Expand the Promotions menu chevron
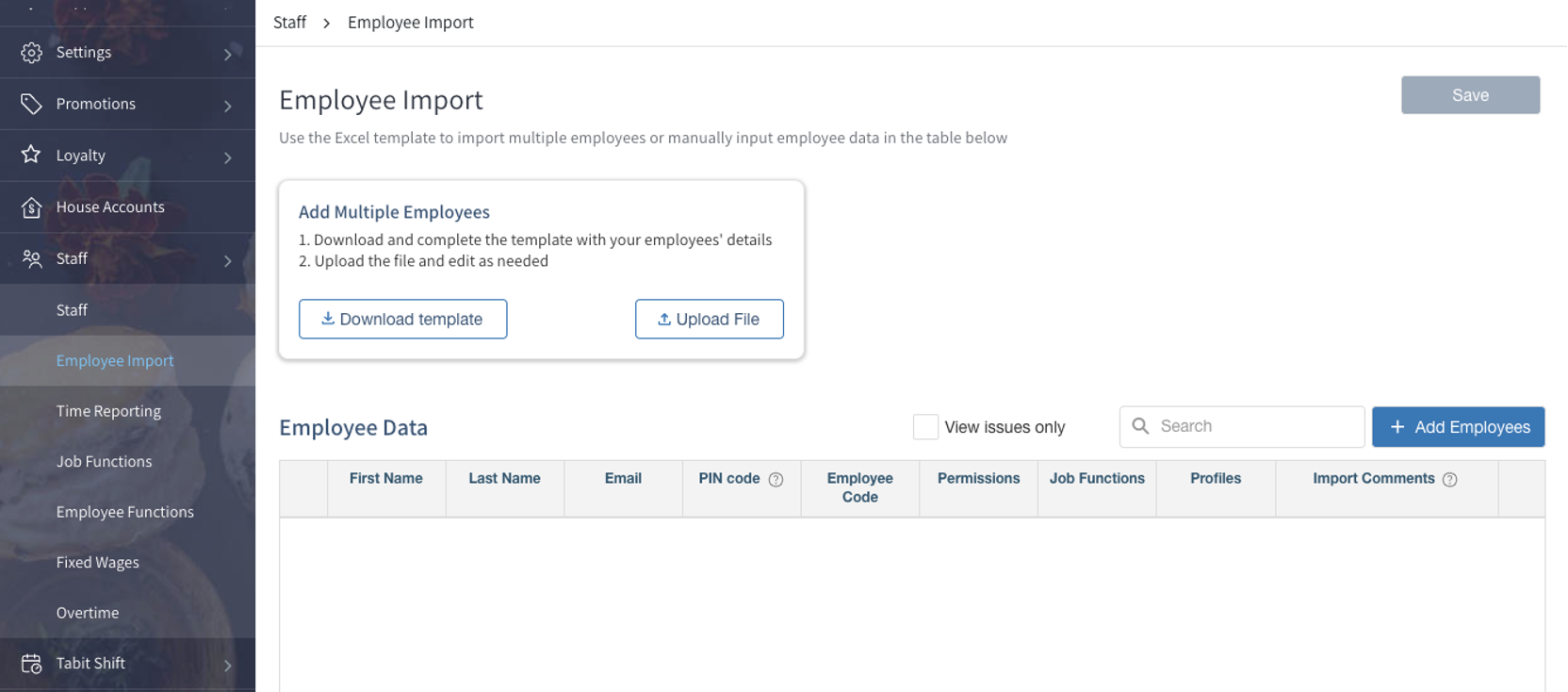This screenshot has width=1568, height=692. 227,106
